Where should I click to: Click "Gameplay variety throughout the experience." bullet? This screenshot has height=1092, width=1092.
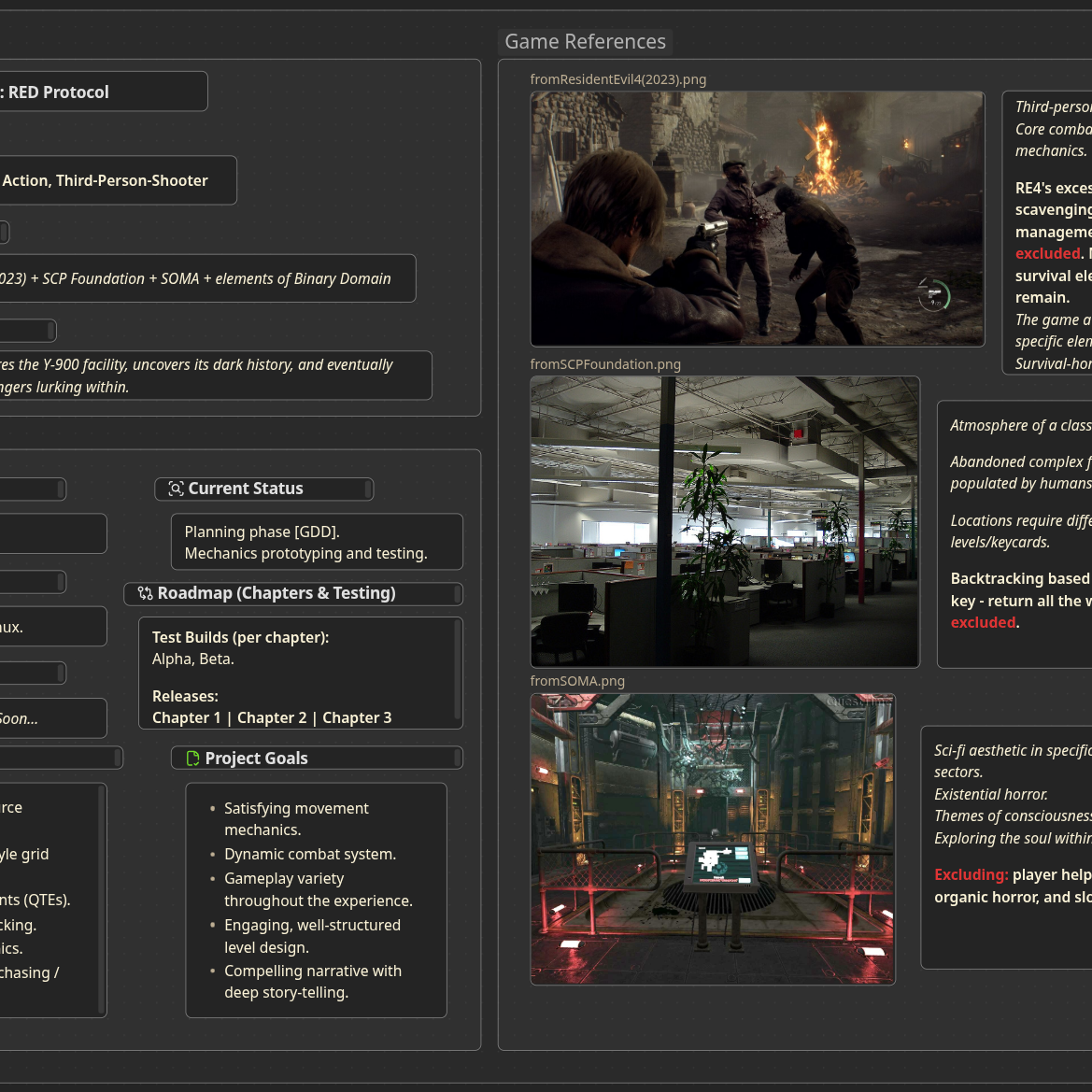pyautogui.click(x=319, y=890)
